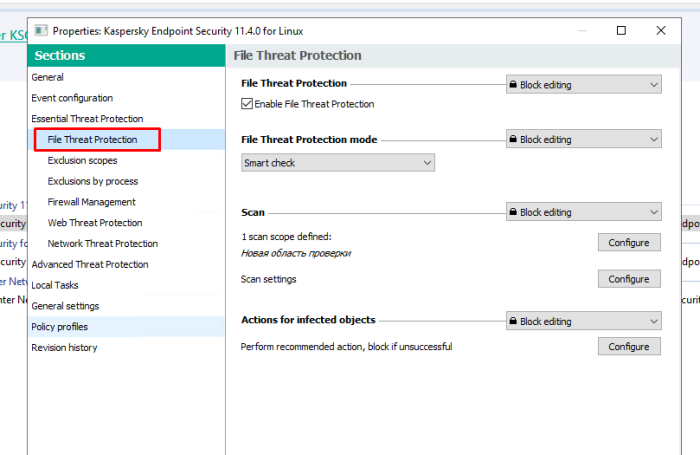Image resolution: width=700 pixels, height=455 pixels.
Task: Uncheck Enable File Threat Protection checkbox
Action: point(246,104)
